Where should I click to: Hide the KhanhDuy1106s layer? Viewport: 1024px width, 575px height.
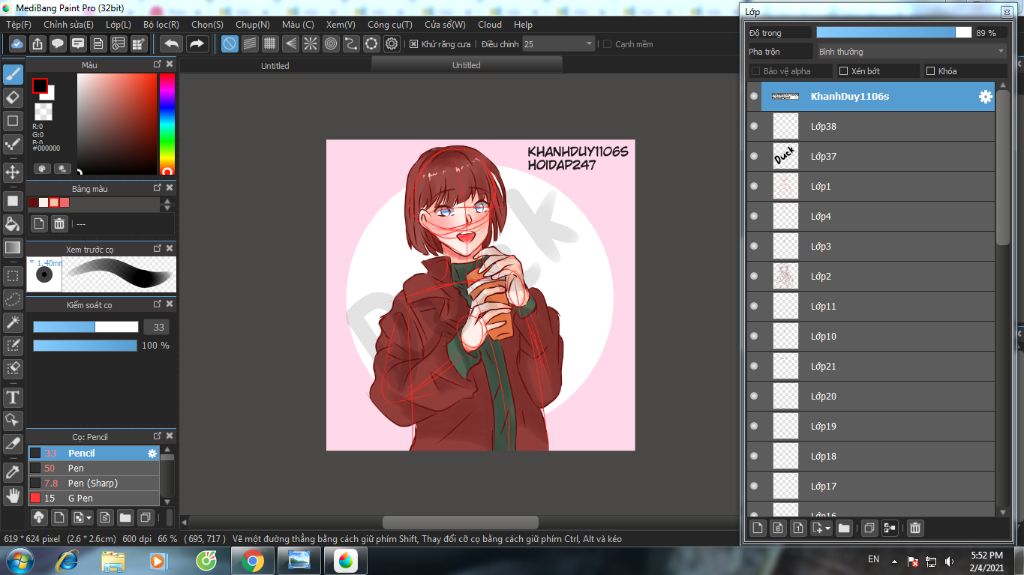pyautogui.click(x=754, y=96)
